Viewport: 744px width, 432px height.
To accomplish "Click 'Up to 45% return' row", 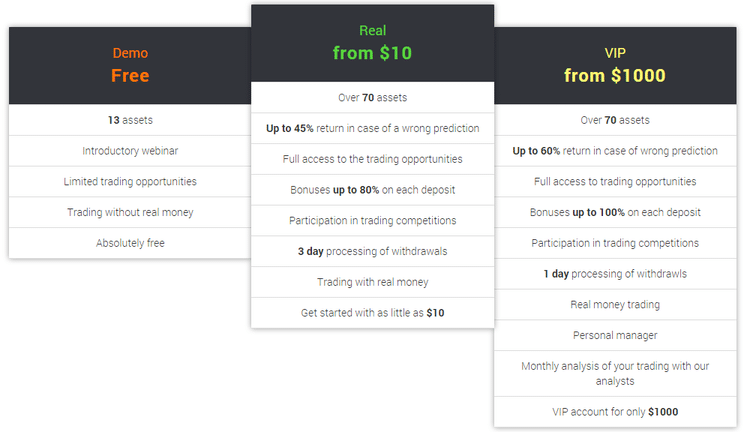I will pyautogui.click(x=372, y=128).
